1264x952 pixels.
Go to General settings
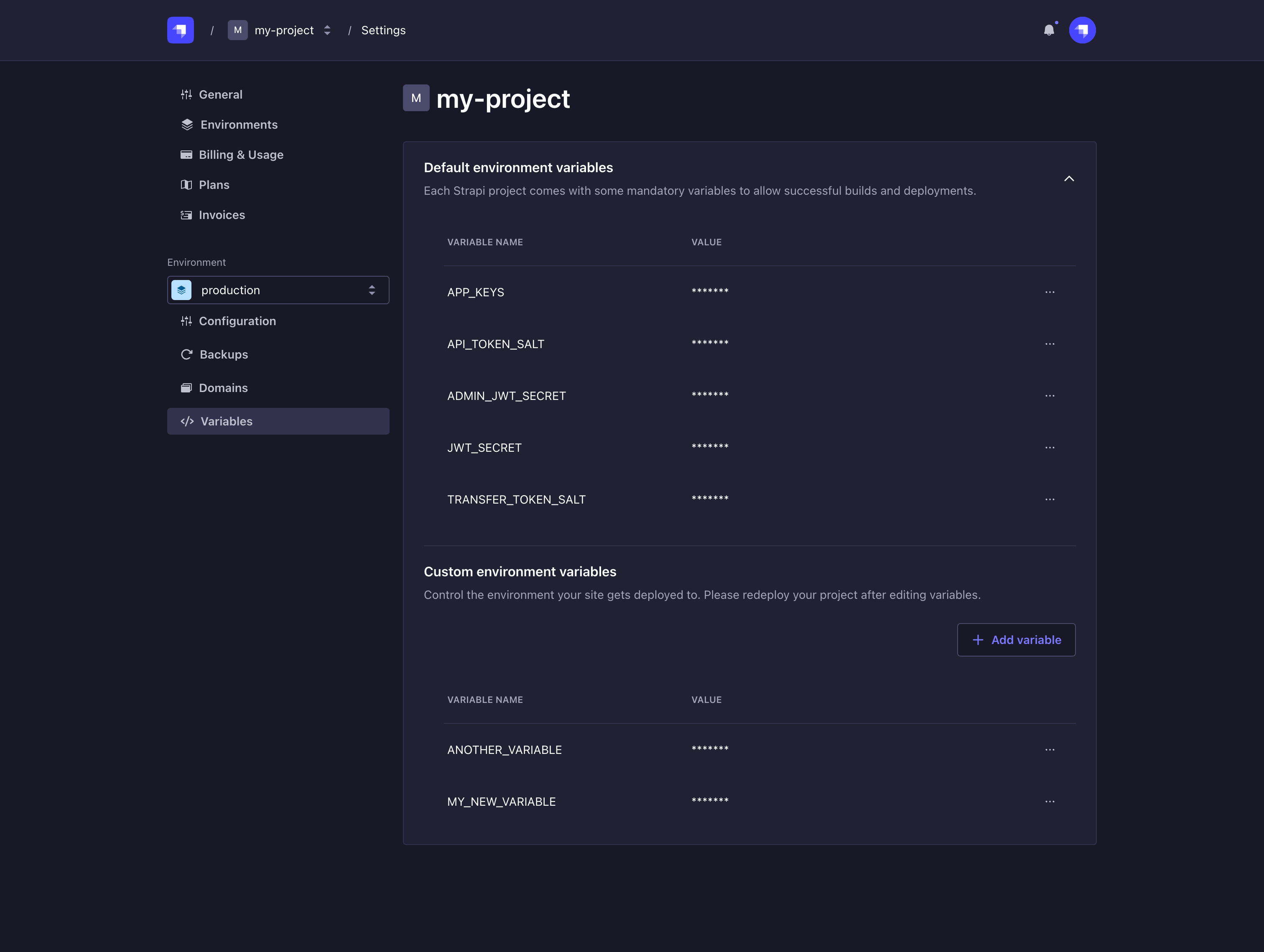220,95
